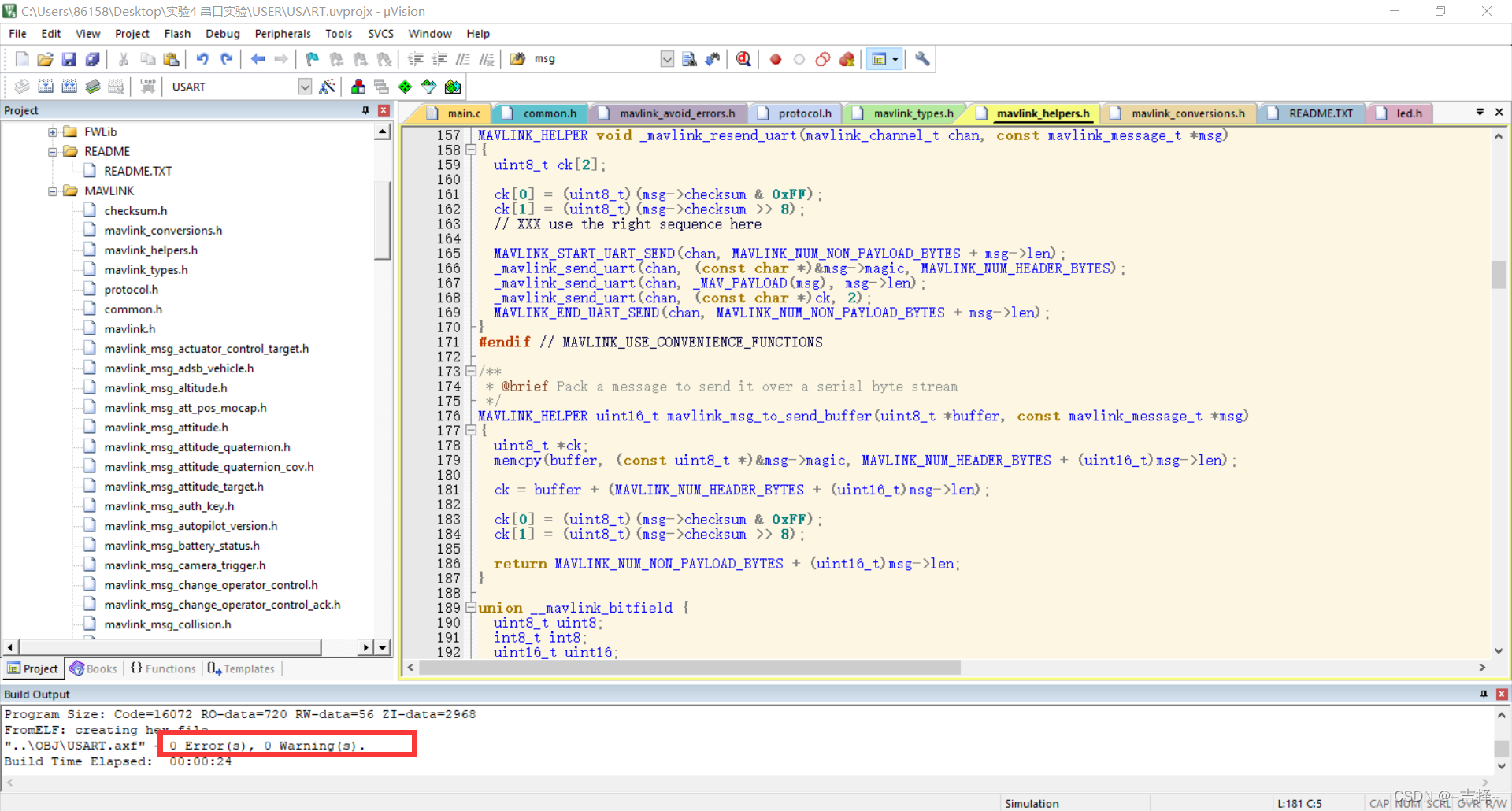Viewport: 1512px width, 811px height.
Task: Open a file using the Open folder icon
Action: point(46,59)
